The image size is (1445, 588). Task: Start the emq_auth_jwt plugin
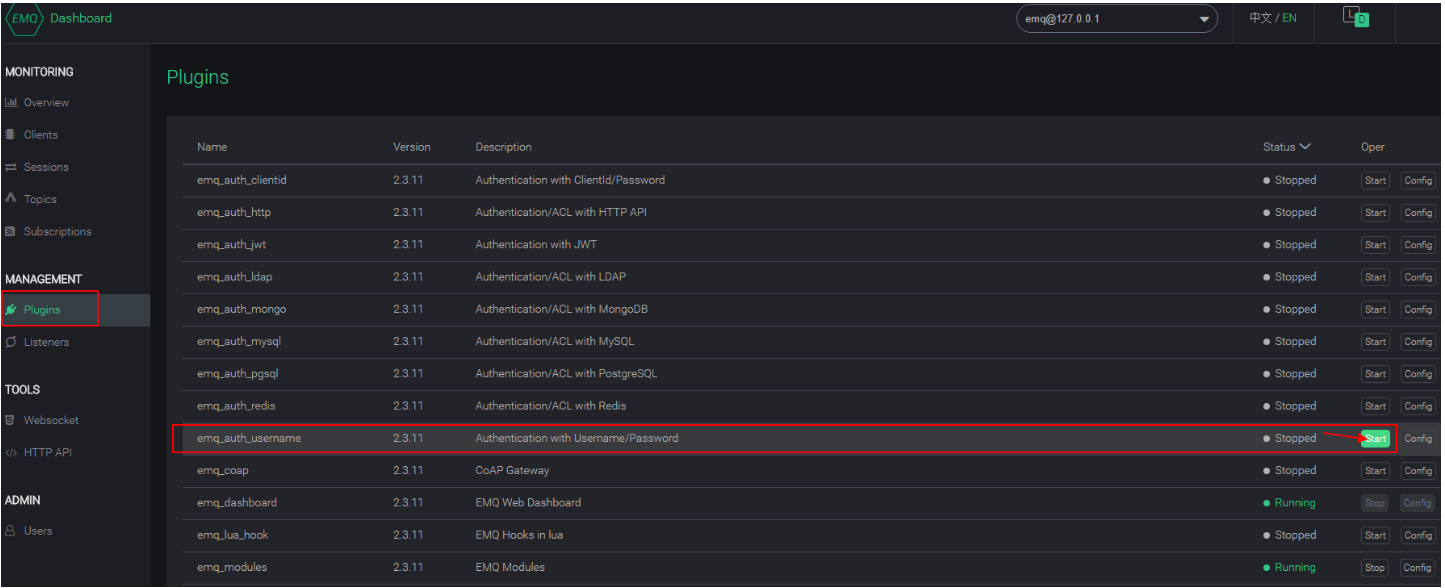click(1375, 245)
